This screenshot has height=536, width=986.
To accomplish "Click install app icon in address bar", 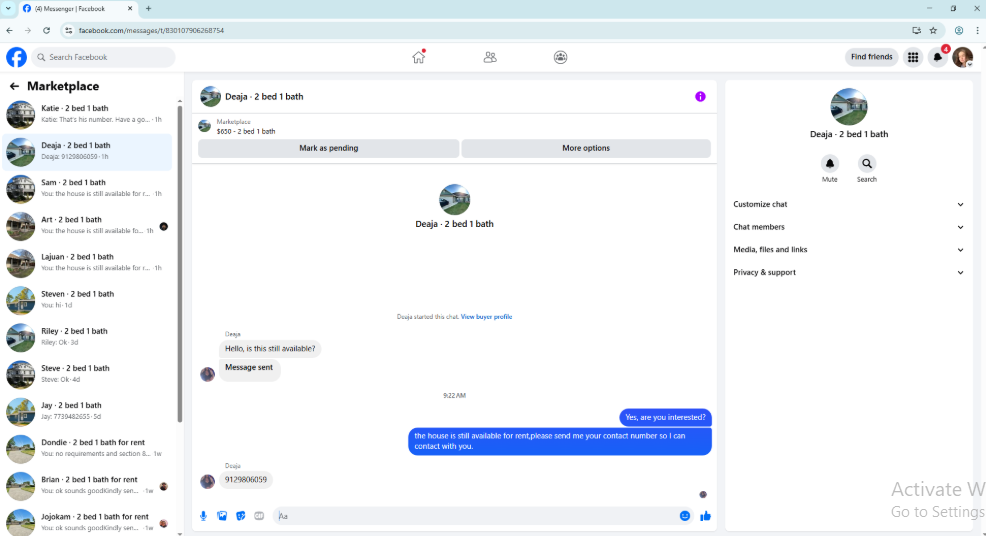I will pos(916,30).
